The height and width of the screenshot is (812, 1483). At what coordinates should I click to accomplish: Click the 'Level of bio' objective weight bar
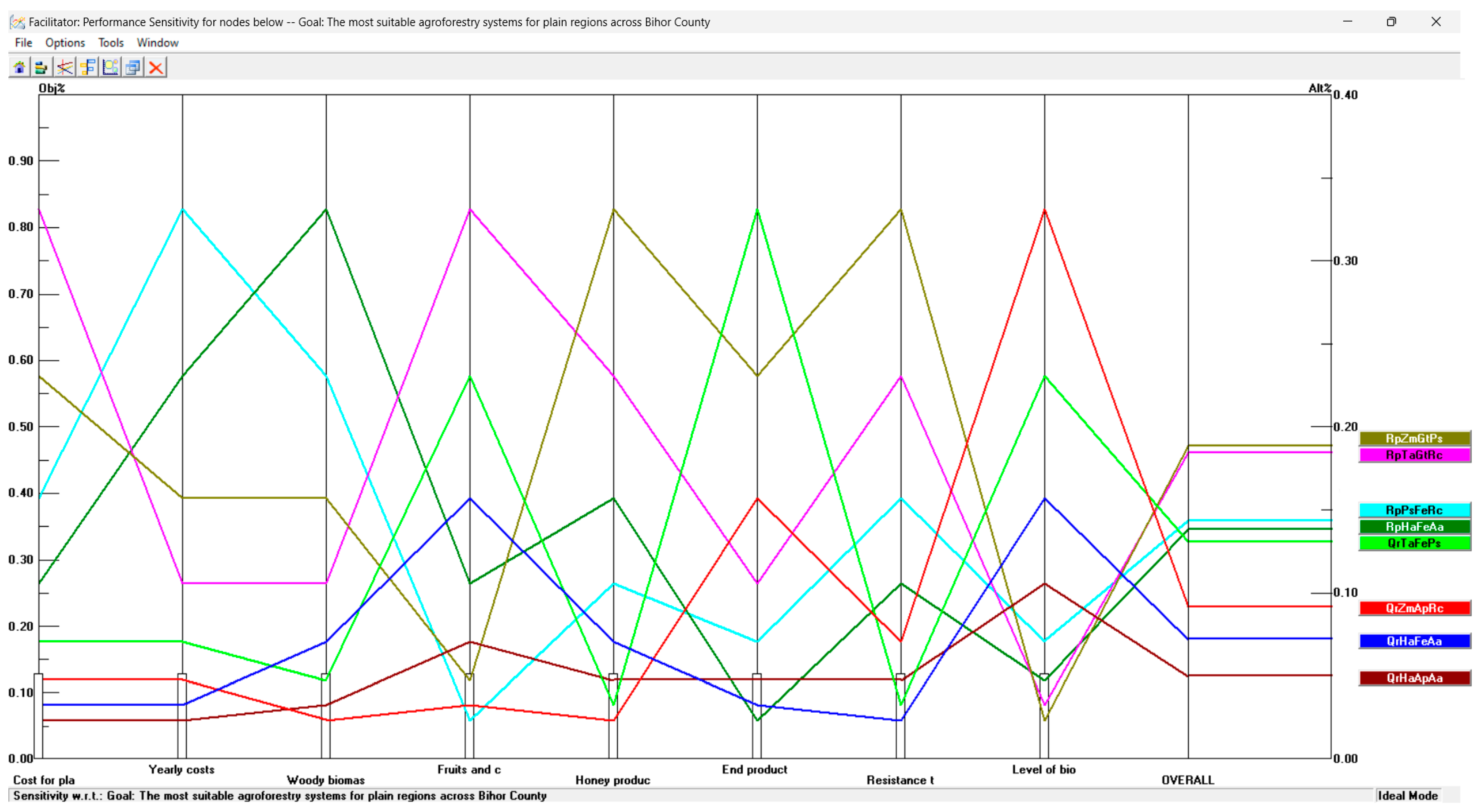[x=1044, y=716]
